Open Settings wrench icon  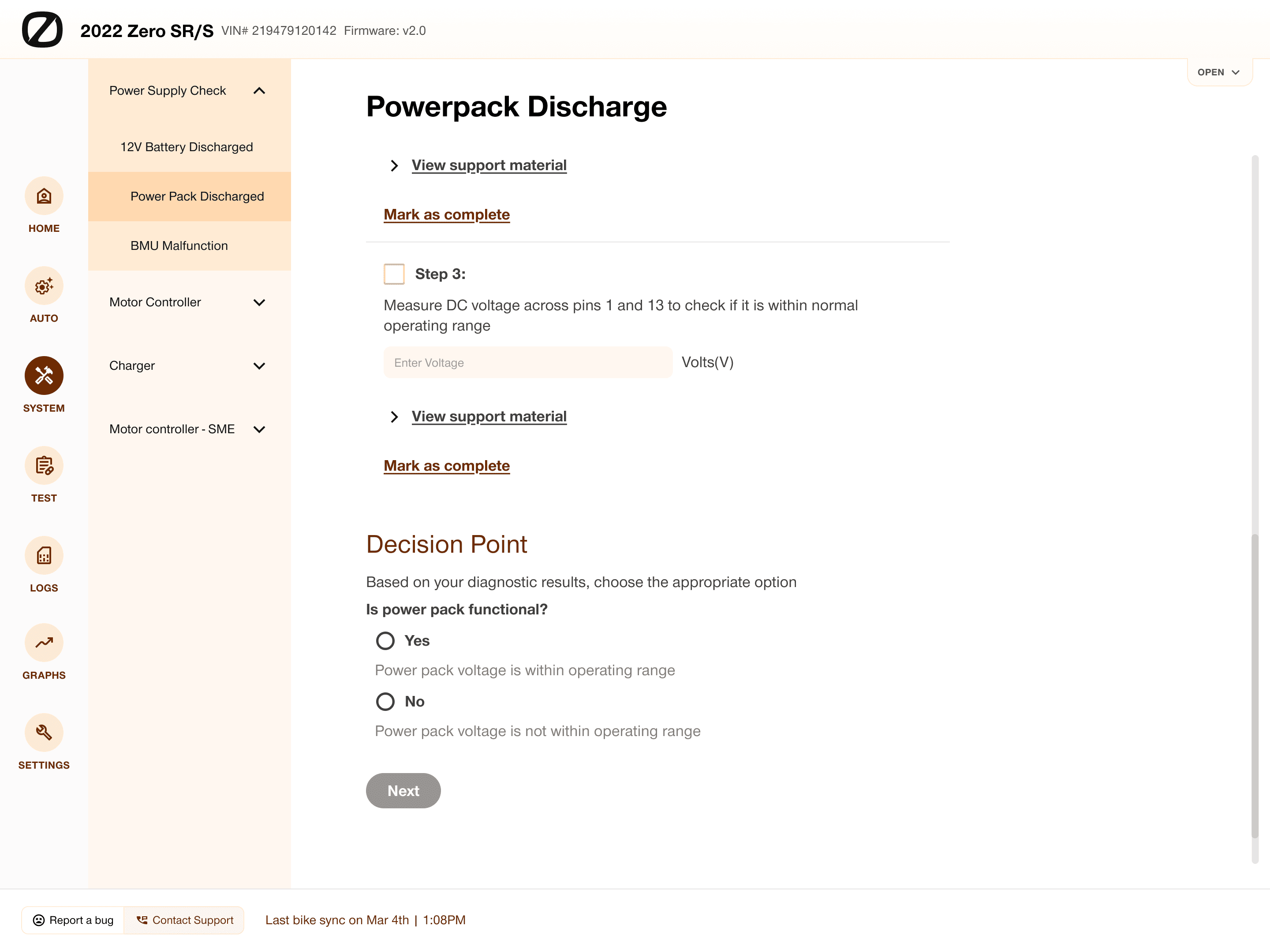pyautogui.click(x=44, y=733)
